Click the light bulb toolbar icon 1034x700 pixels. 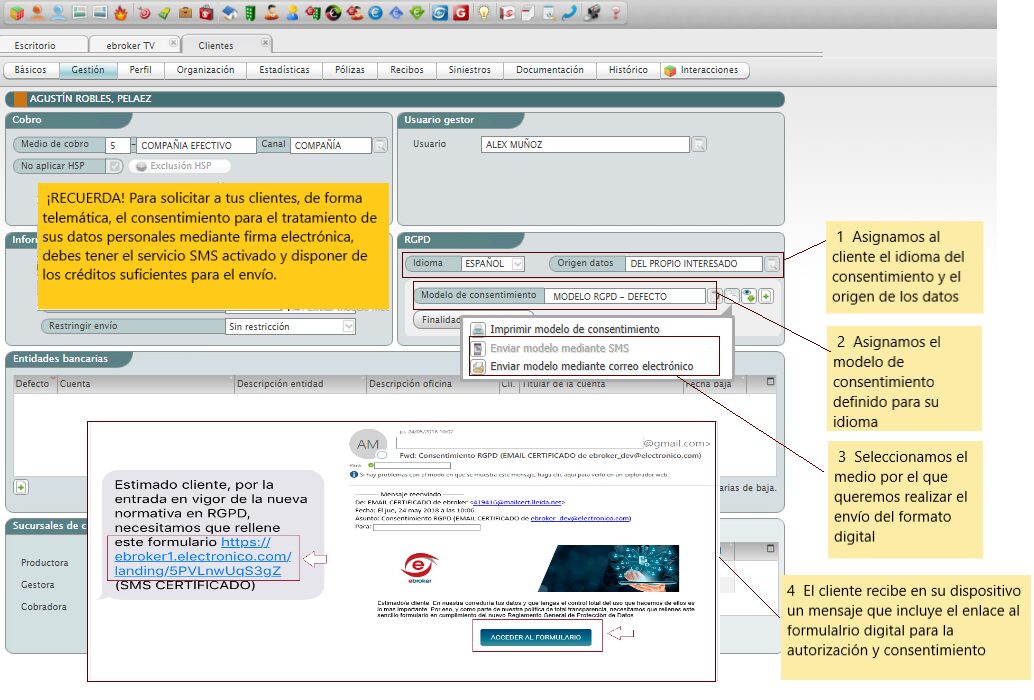(x=483, y=13)
